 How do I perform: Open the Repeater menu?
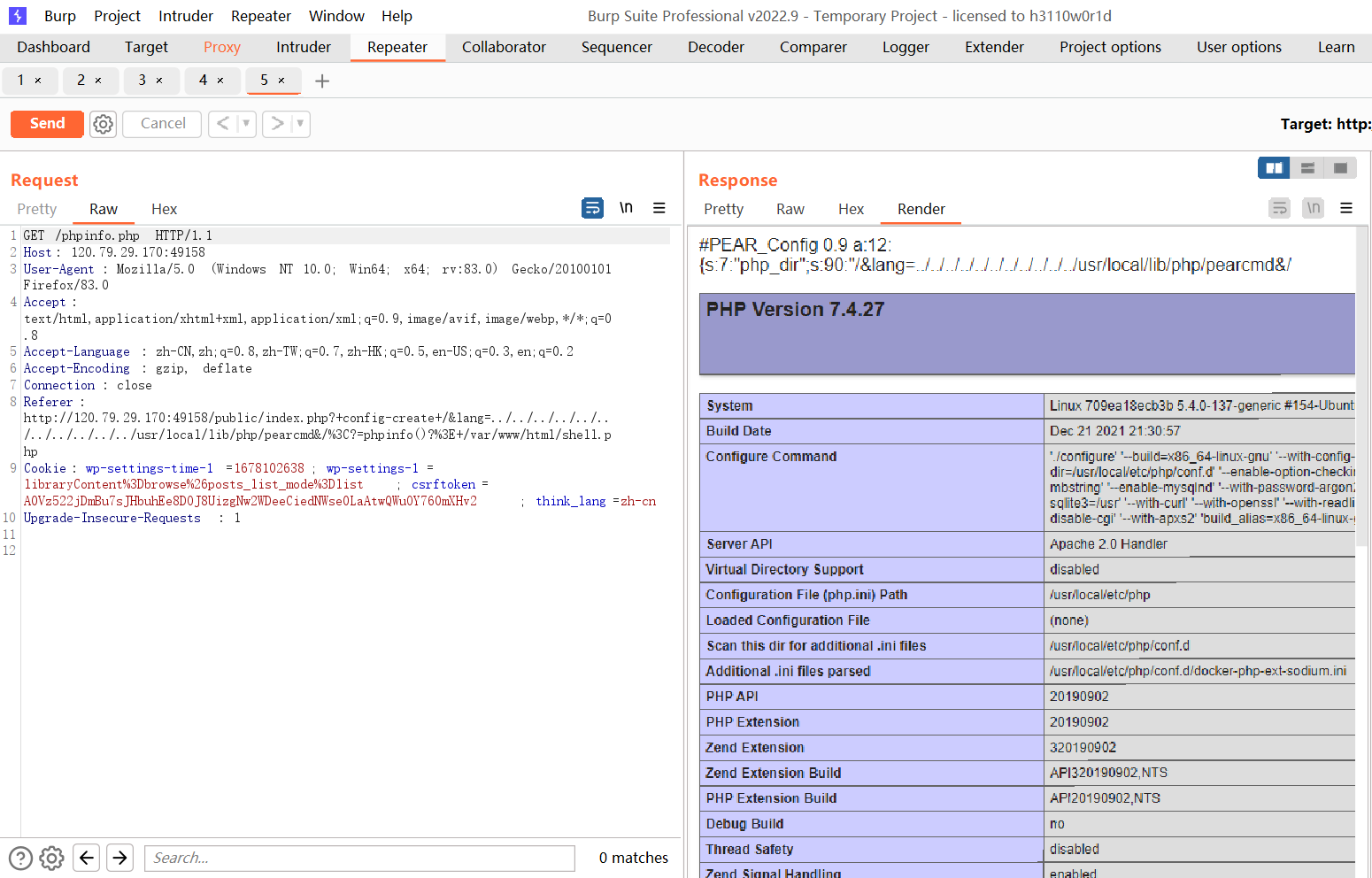[261, 16]
